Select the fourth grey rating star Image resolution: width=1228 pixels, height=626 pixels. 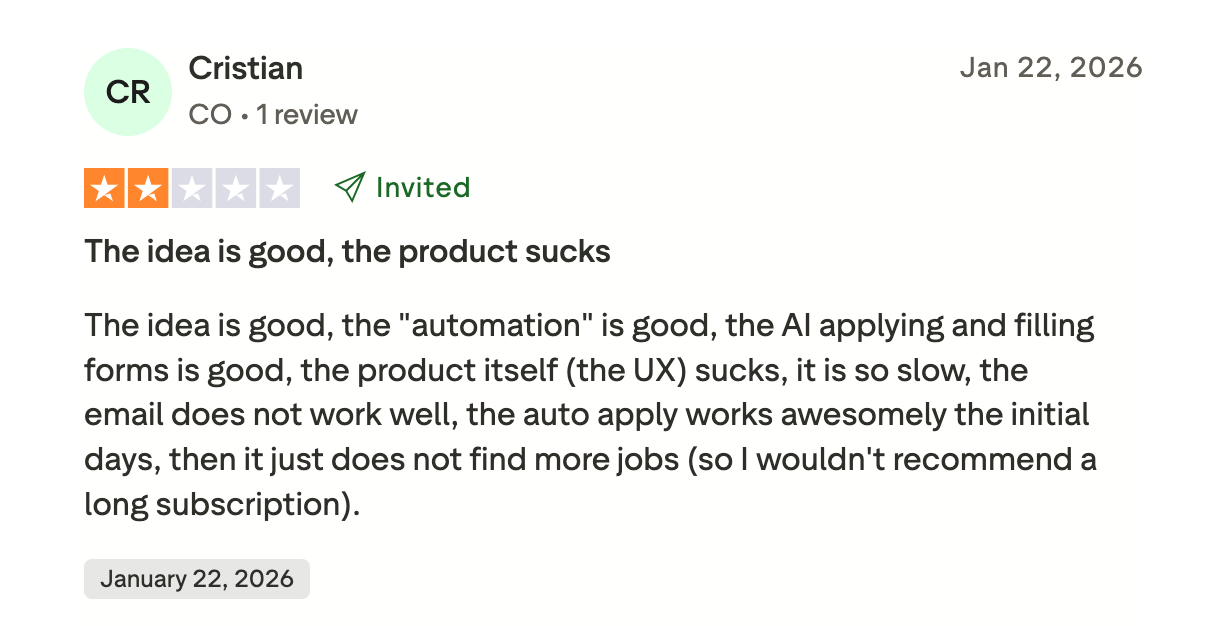236,188
